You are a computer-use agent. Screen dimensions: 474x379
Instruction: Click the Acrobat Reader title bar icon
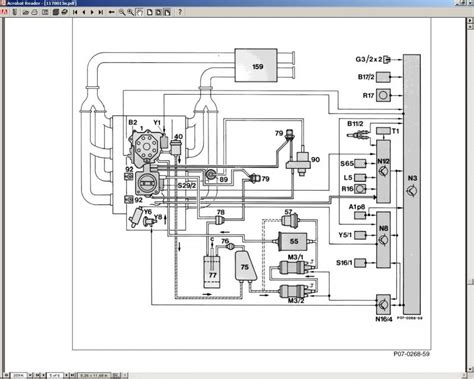tap(3, 3)
